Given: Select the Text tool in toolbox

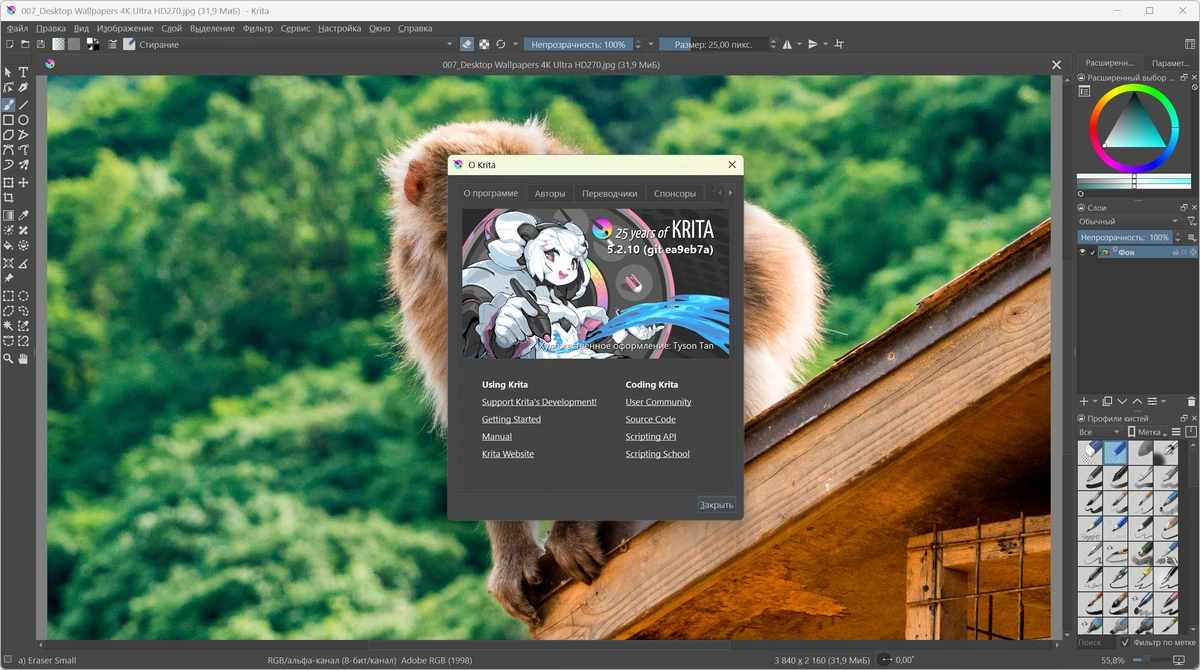Looking at the screenshot, I should click(x=23, y=72).
